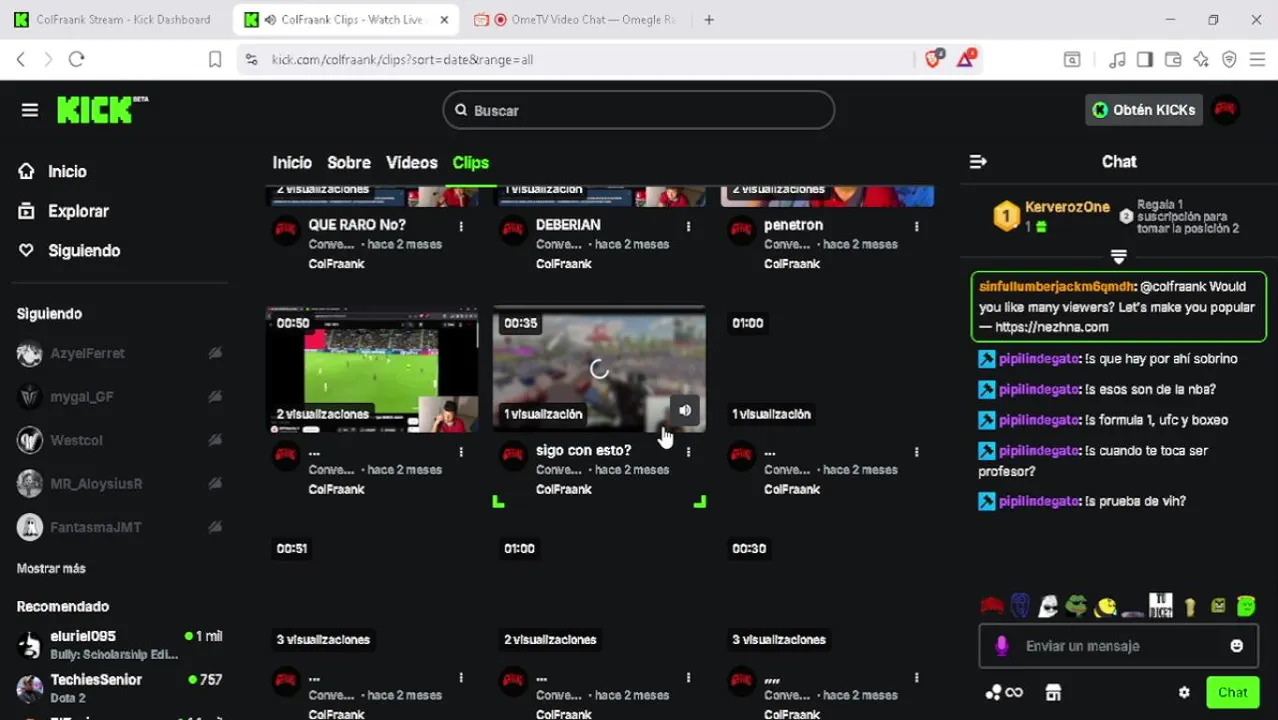Open options menu for the "sigo con esto?" clip

pos(688,452)
